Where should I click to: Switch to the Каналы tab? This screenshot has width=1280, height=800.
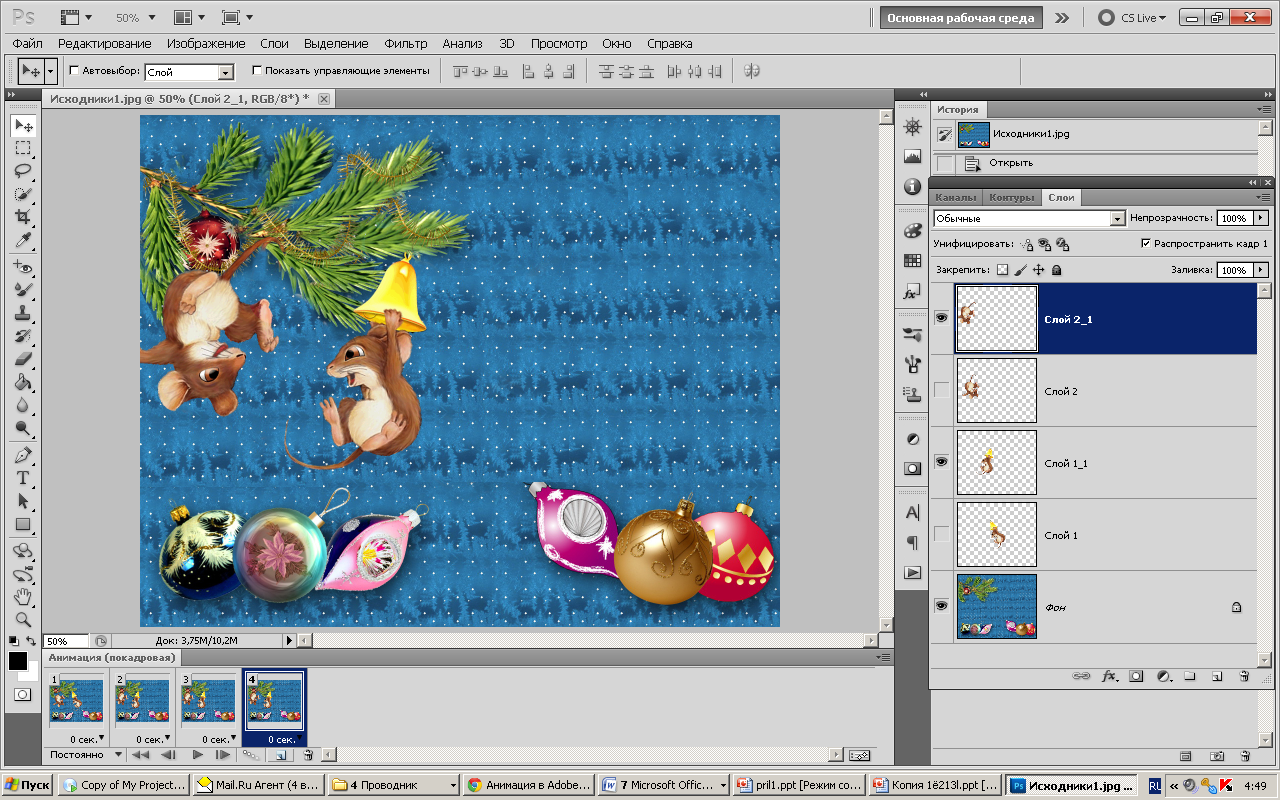pyautogui.click(x=955, y=198)
